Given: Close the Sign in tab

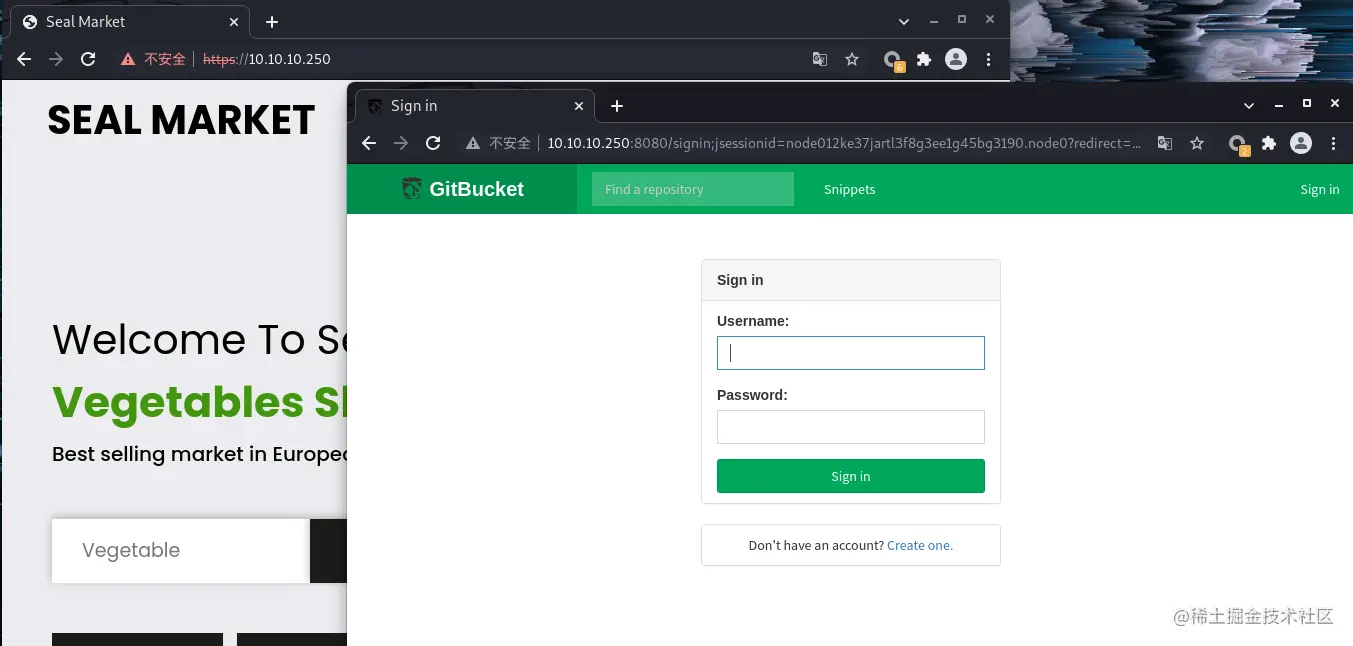Looking at the screenshot, I should point(579,105).
